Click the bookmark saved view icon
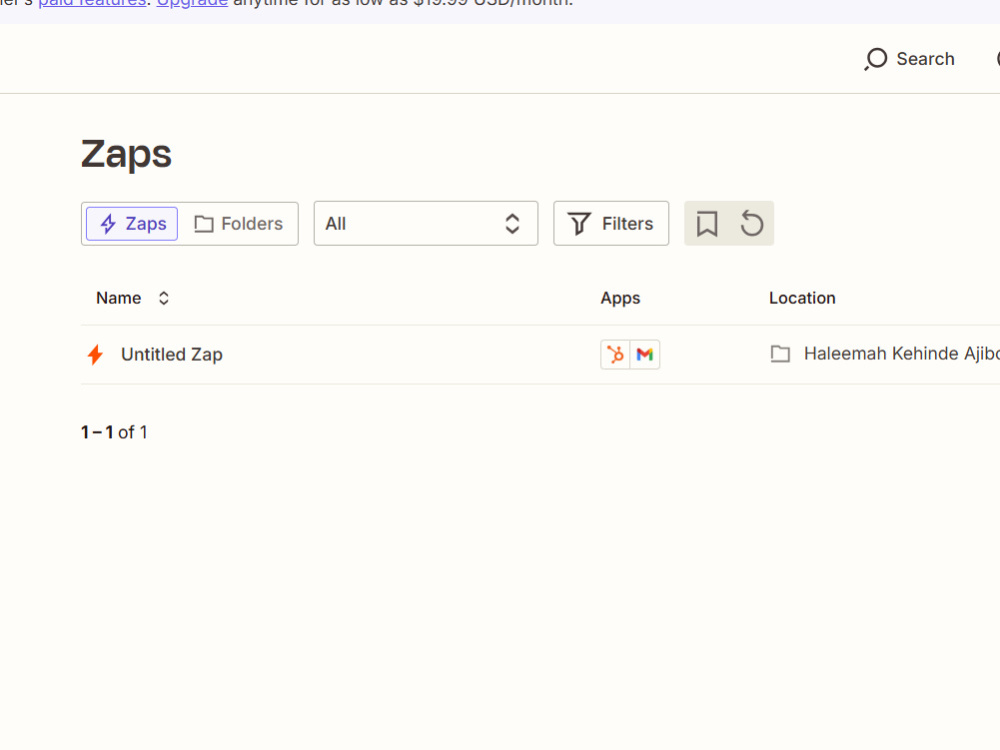This screenshot has height=750, width=1000. point(707,224)
